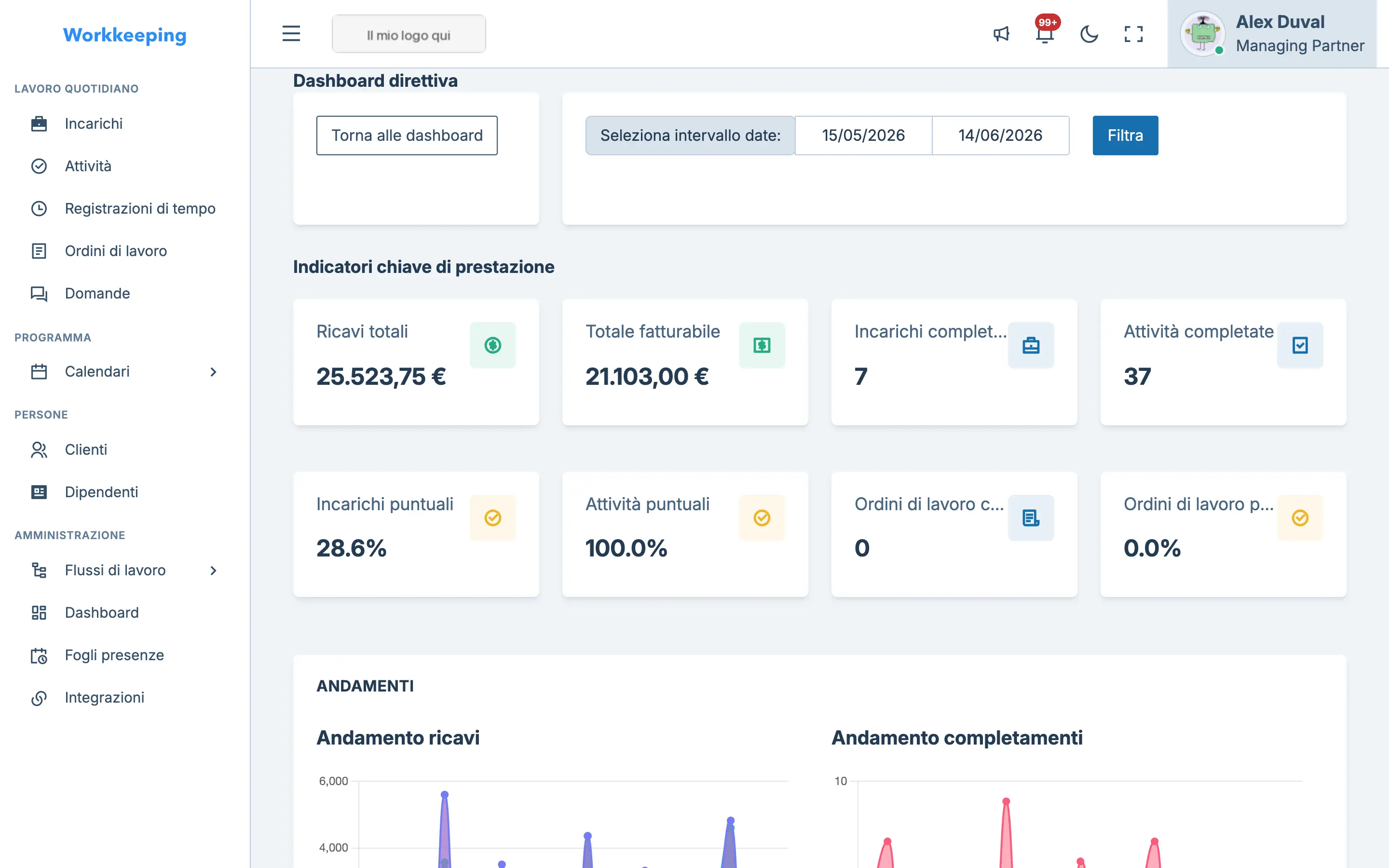Click the Integrazioni link icon
This screenshot has height=868, width=1389.
coord(39,697)
